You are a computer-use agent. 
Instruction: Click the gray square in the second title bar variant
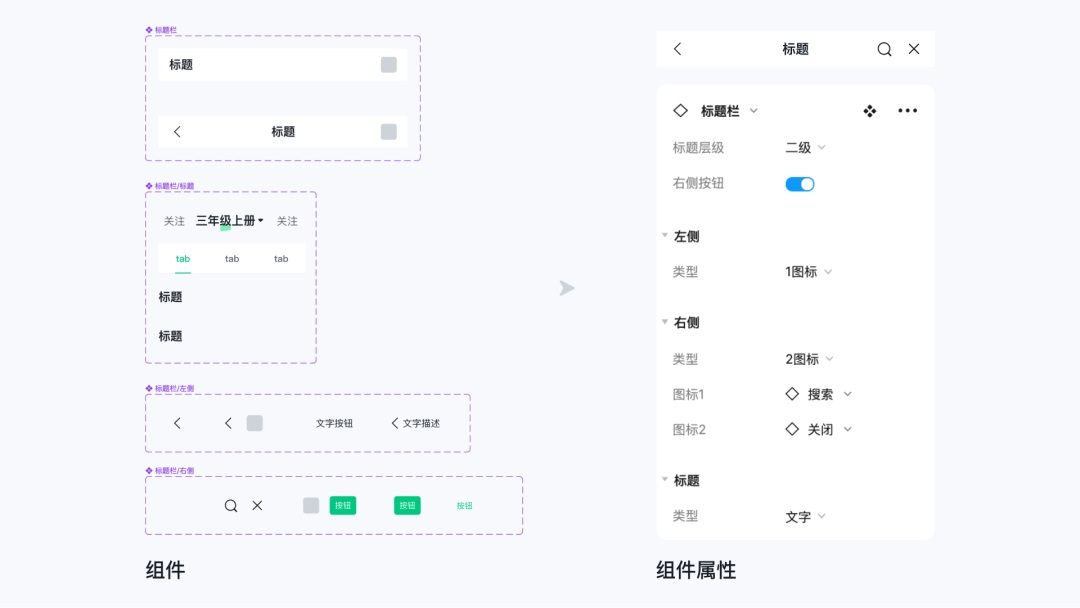(388, 132)
